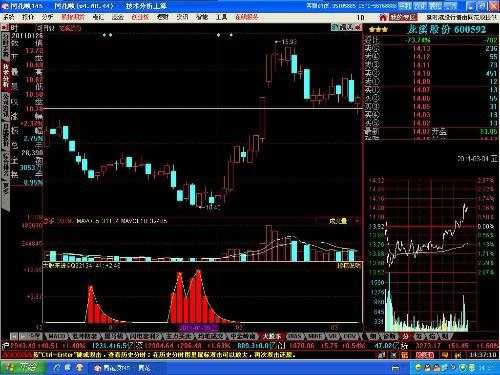Screen dimensions: 500x375
Task: Click the red banner button beside home icon
Action: click(x=403, y=17)
